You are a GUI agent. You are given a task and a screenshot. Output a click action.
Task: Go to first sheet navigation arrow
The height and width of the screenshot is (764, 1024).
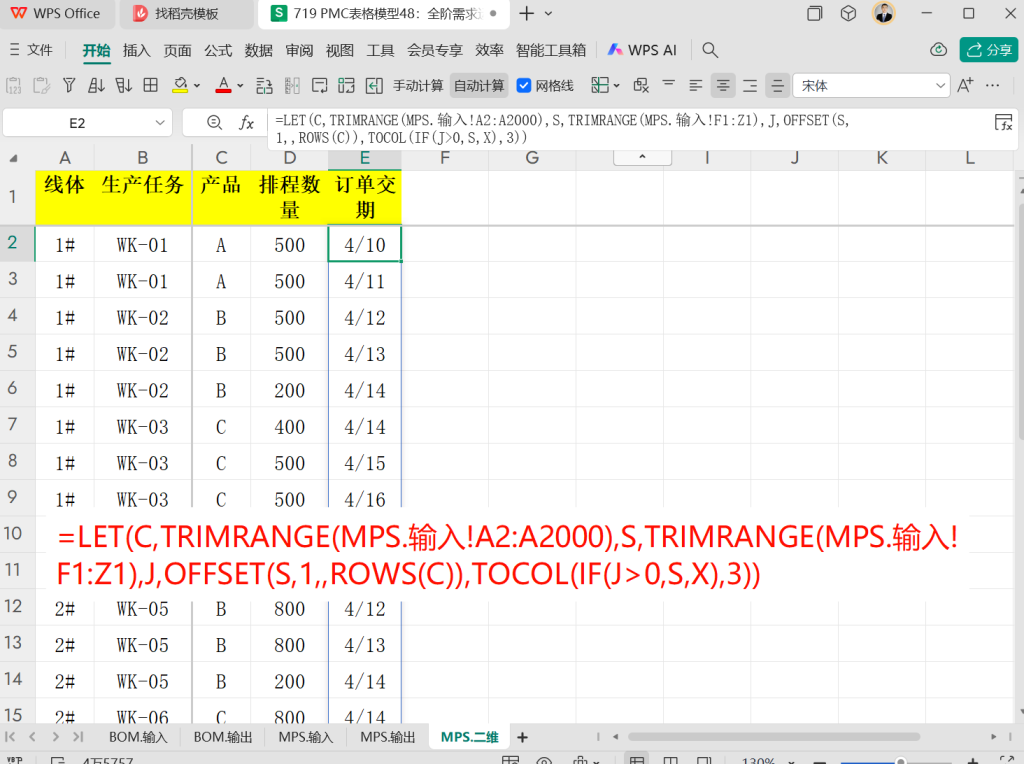[x=10, y=737]
